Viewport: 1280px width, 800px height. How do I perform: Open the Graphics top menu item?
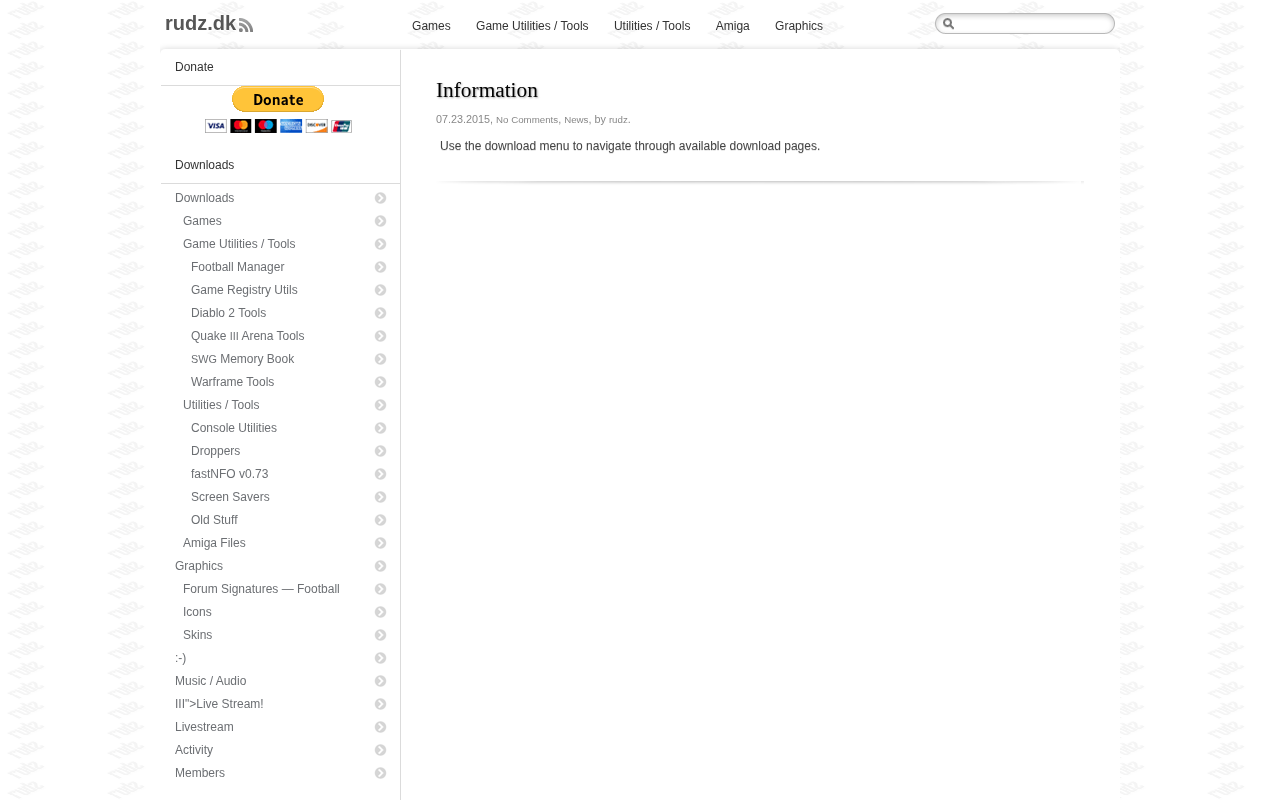click(x=799, y=26)
